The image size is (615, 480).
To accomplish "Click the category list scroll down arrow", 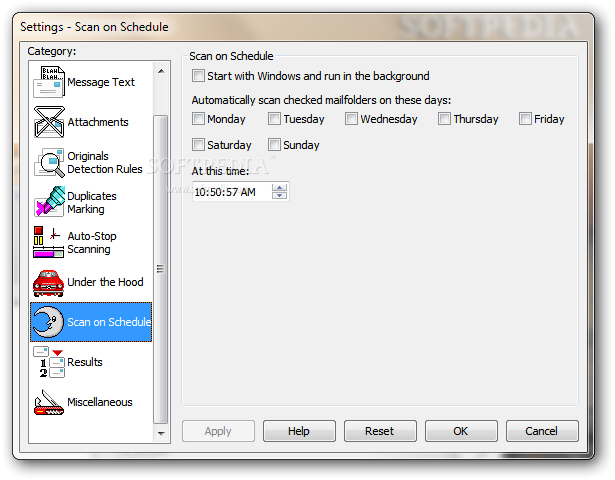I will point(161,433).
